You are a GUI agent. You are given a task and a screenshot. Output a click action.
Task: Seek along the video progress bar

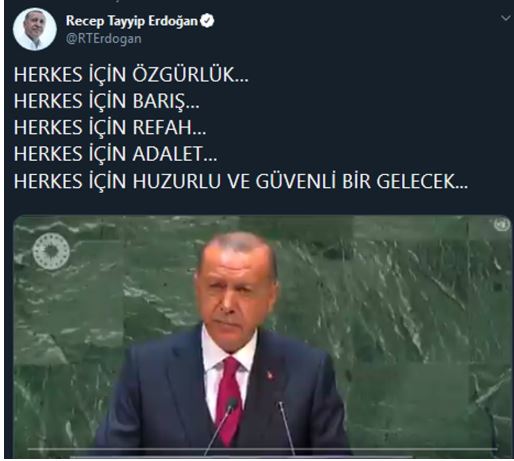(262, 450)
